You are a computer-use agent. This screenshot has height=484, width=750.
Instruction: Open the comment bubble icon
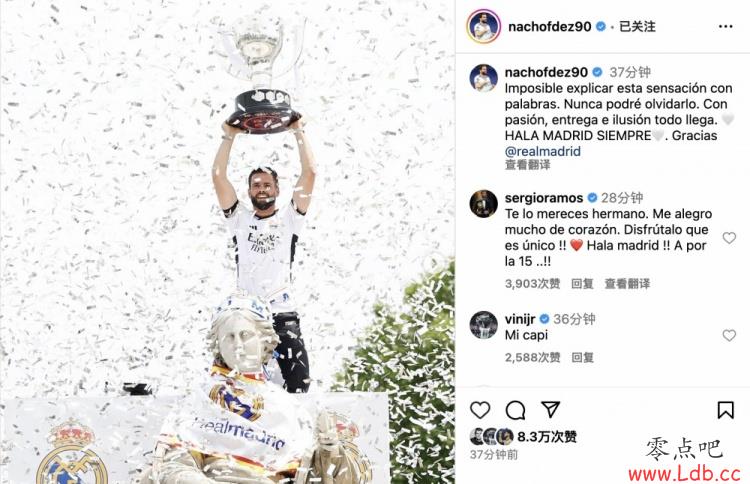point(515,410)
